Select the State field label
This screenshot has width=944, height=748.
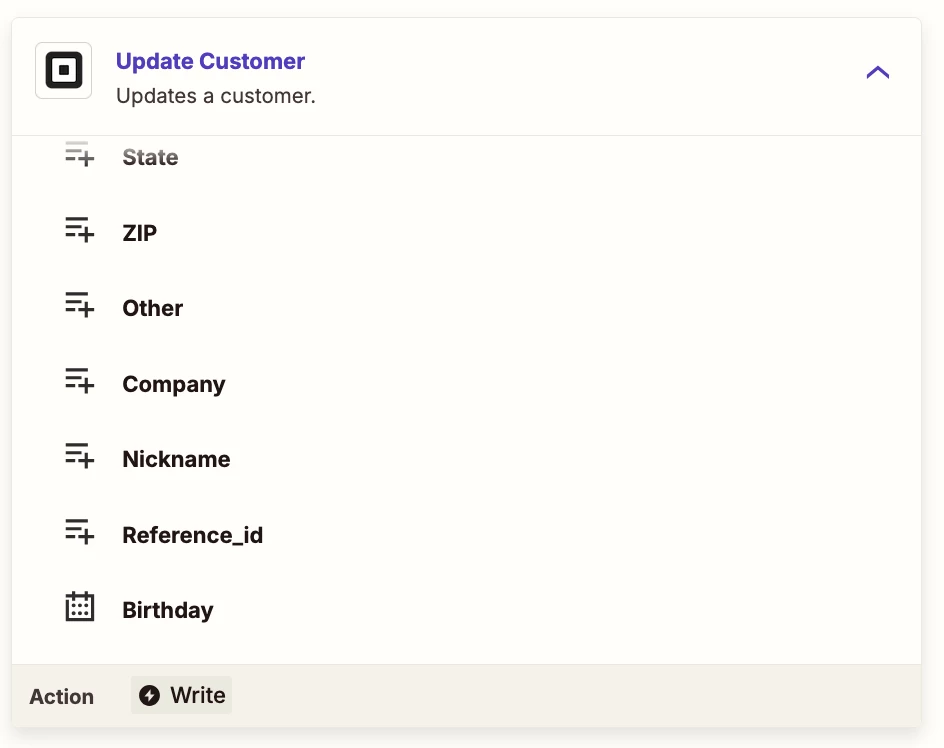pos(151,157)
